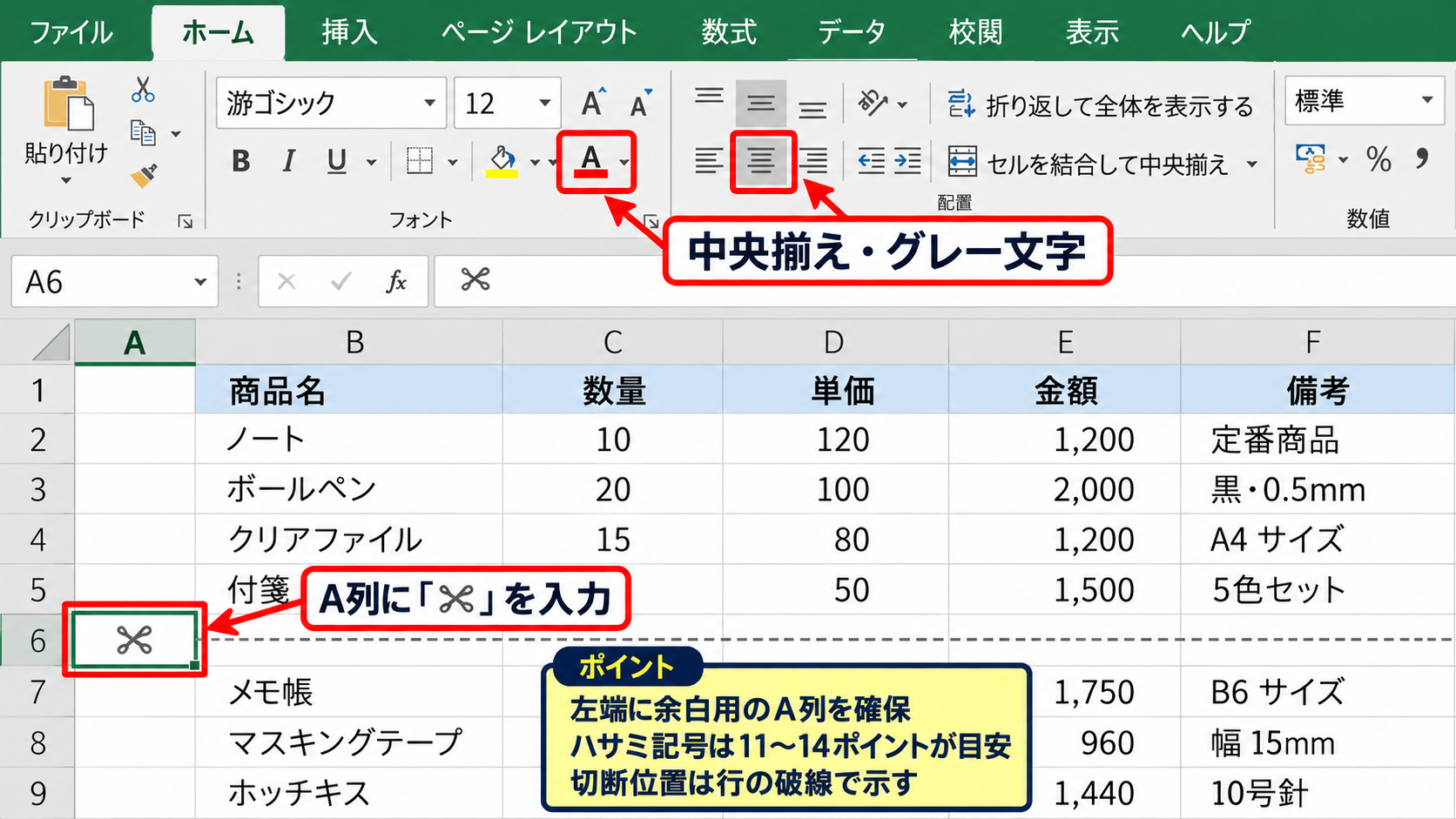
Task: Open the ファイル tab
Action: pos(71,32)
